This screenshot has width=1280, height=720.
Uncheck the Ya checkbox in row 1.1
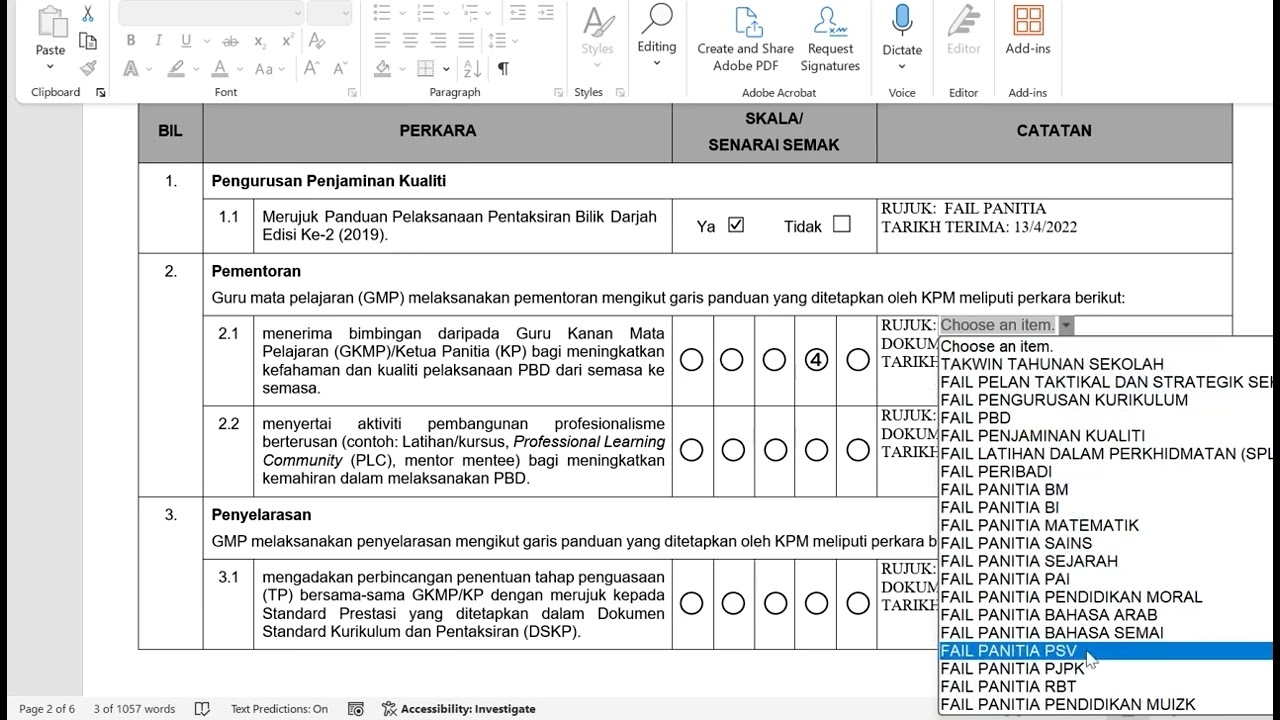point(736,225)
